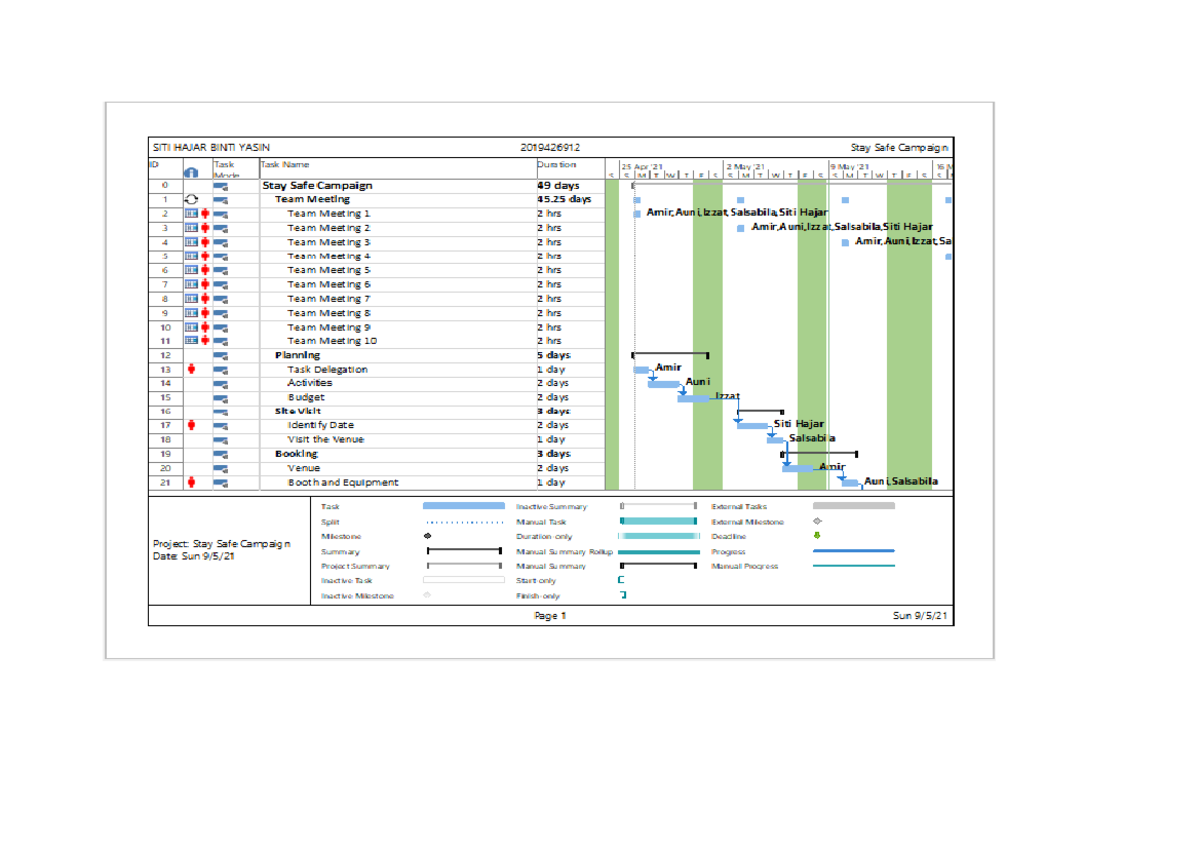This screenshot has height=848, width=1200.
Task: Click the Venue task name cell
Action: pyautogui.click(x=304, y=468)
